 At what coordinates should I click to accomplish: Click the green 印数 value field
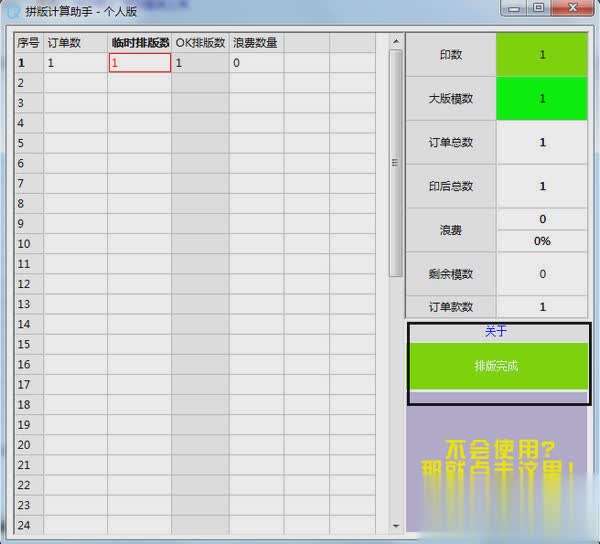pos(542,55)
